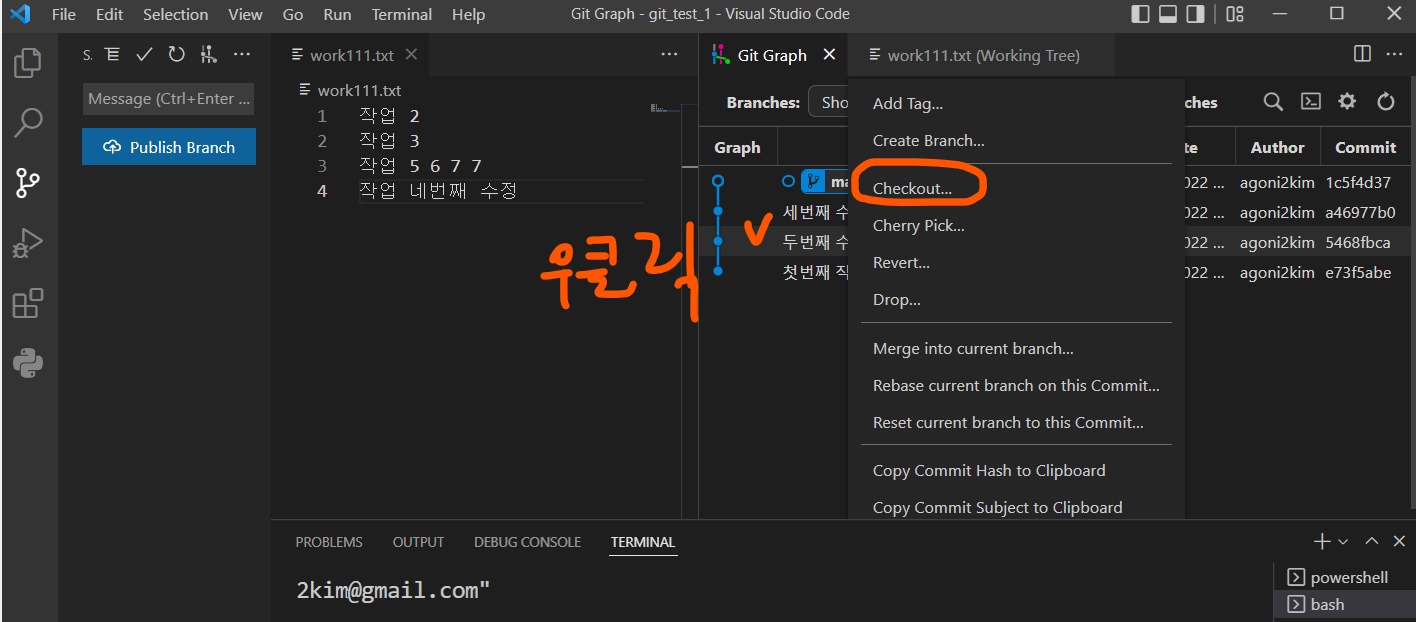Choose Copy Commit Hash to Clipboard
The height and width of the screenshot is (622, 1416).
coord(1016,471)
